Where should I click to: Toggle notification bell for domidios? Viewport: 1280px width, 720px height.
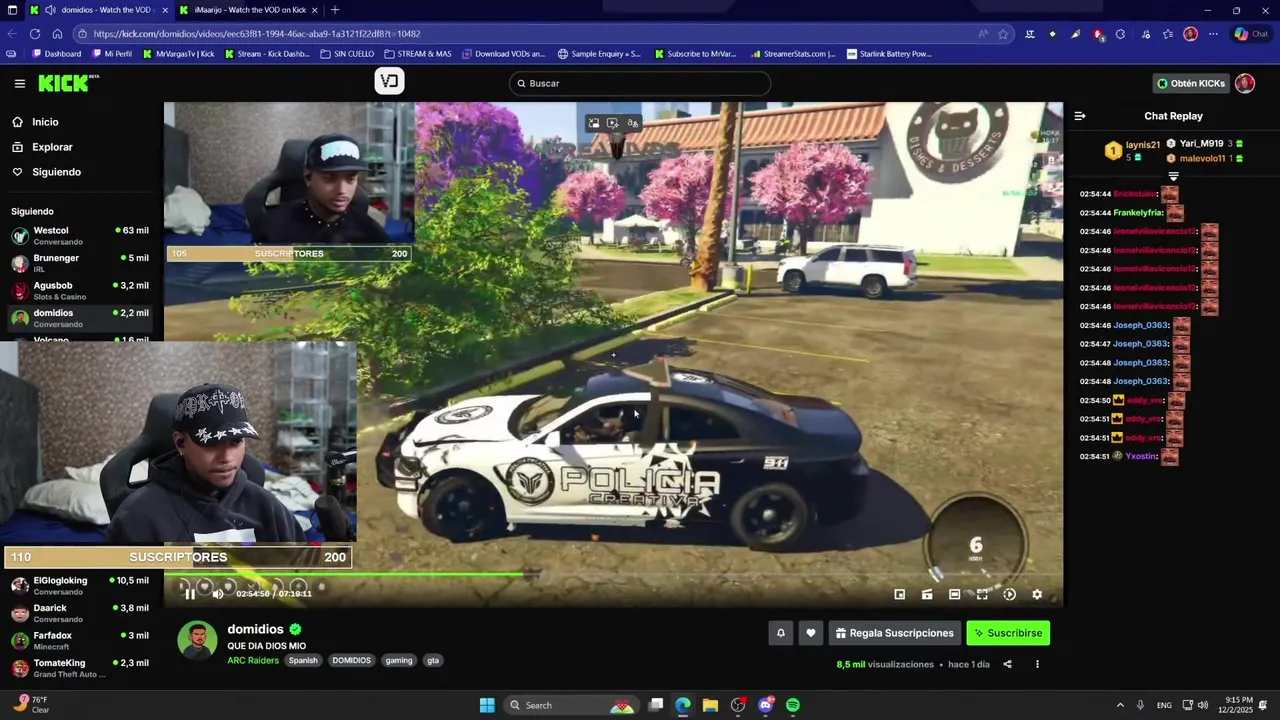click(x=781, y=633)
